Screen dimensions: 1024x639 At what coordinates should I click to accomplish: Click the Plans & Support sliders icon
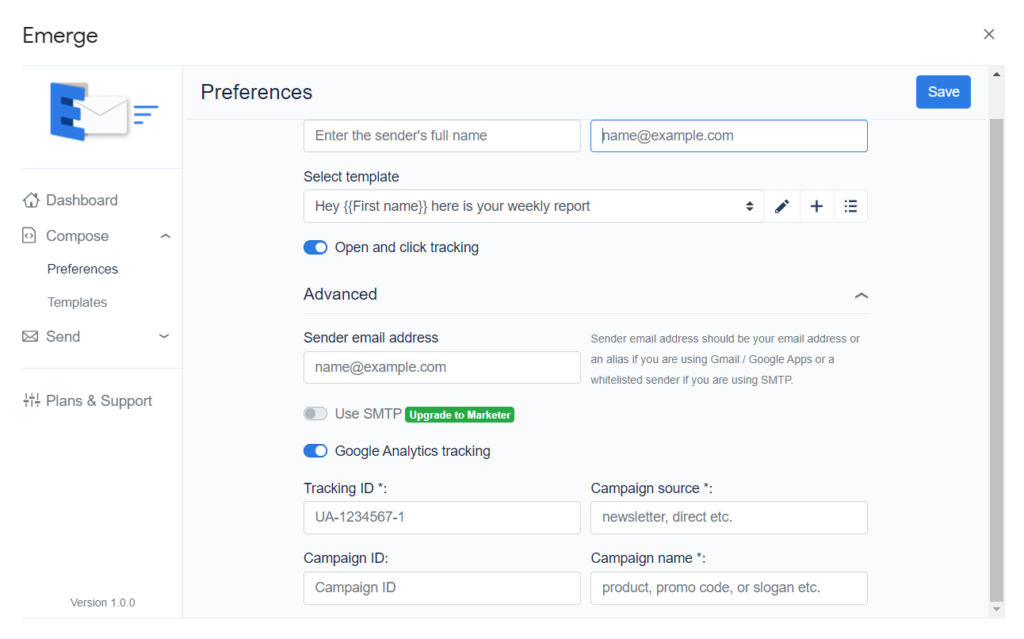click(31, 401)
